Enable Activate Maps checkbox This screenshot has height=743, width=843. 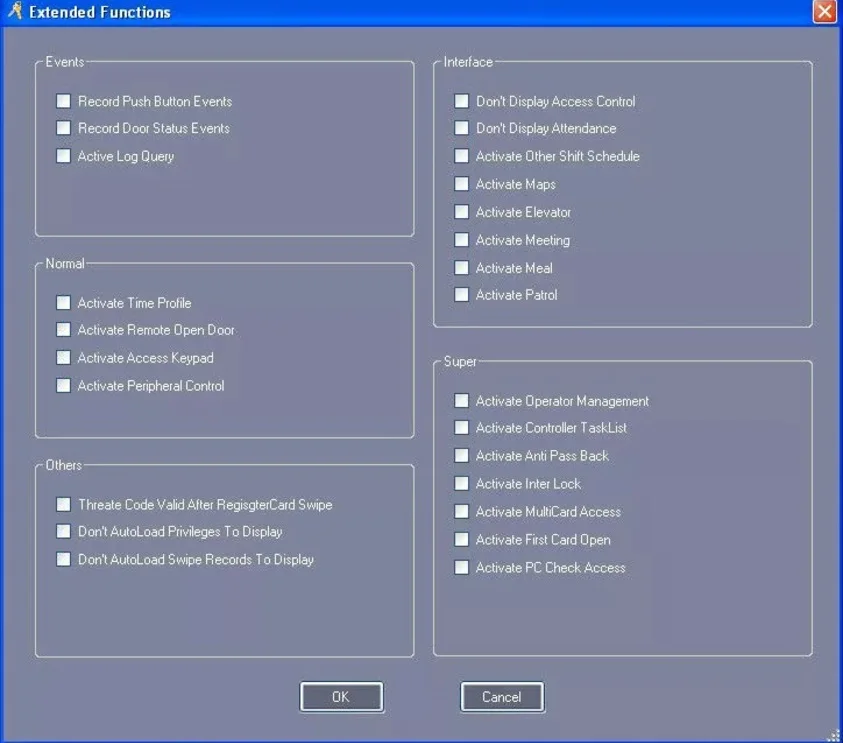[461, 184]
